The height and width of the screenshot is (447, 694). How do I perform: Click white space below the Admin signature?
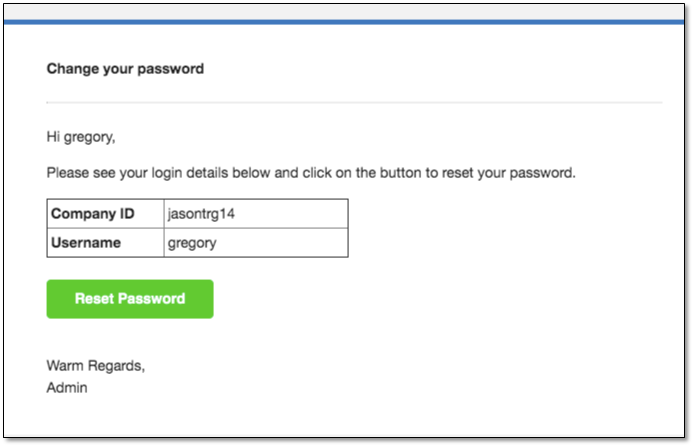pos(344,416)
